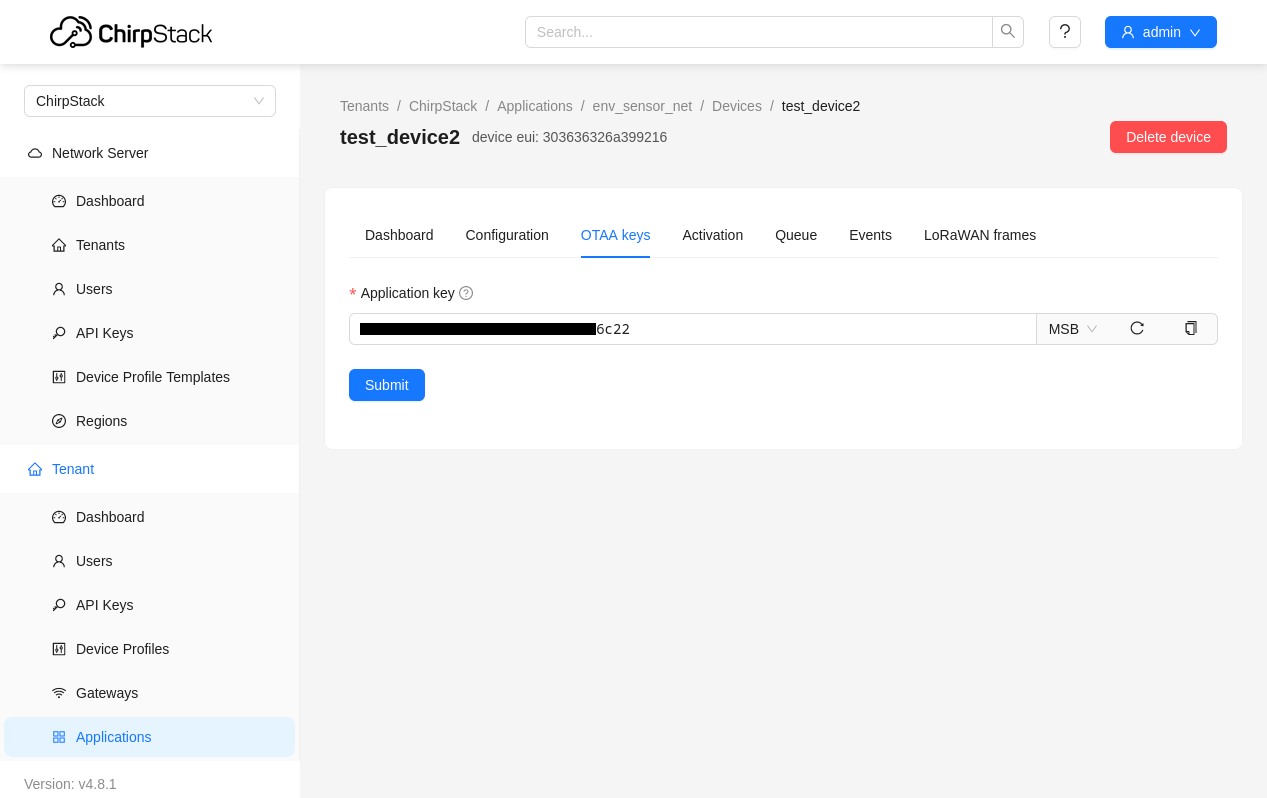
Task: Click the Application key help tooltip icon
Action: click(x=466, y=293)
